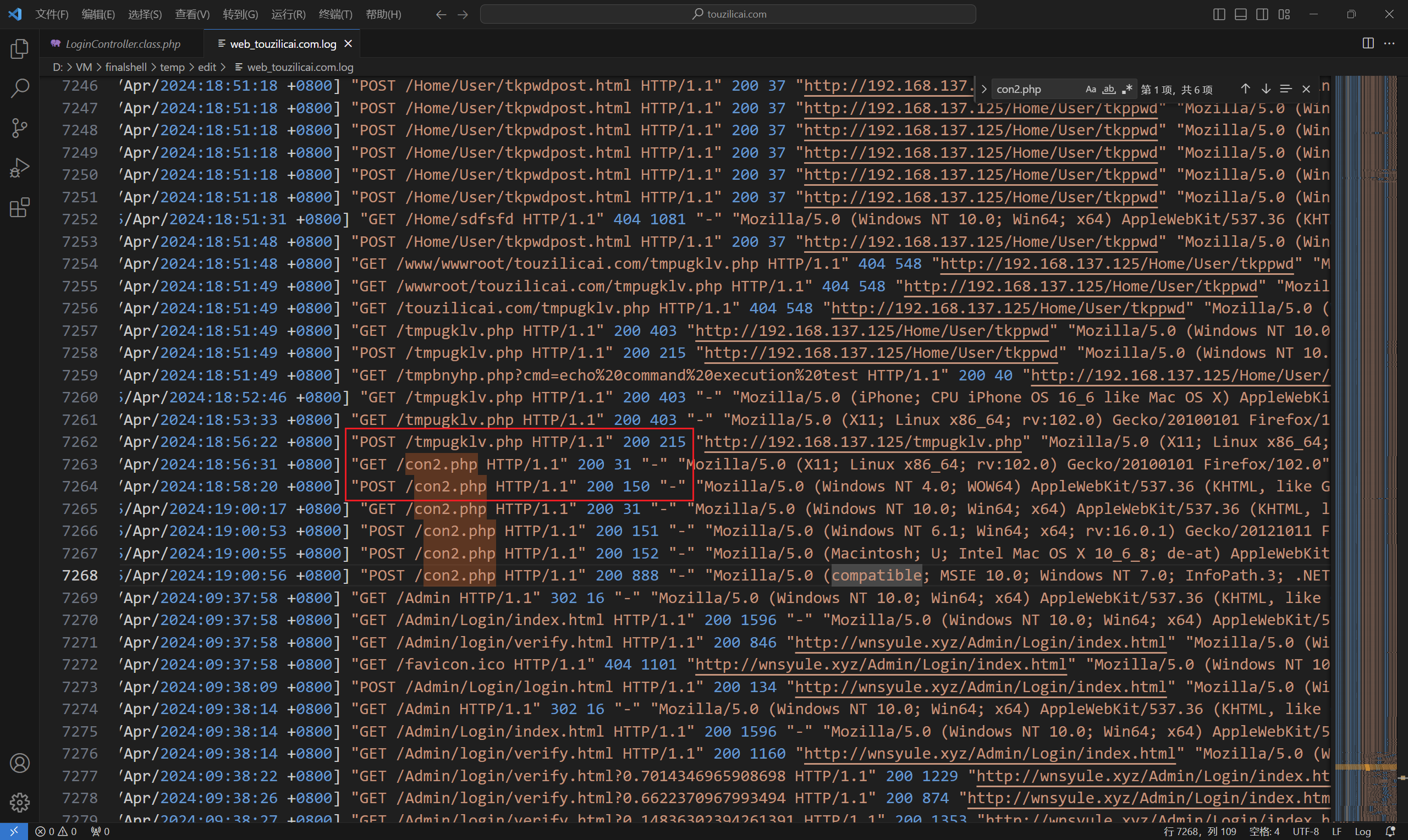Open the Source Control view
This screenshot has height=840, width=1408.
tap(20, 128)
